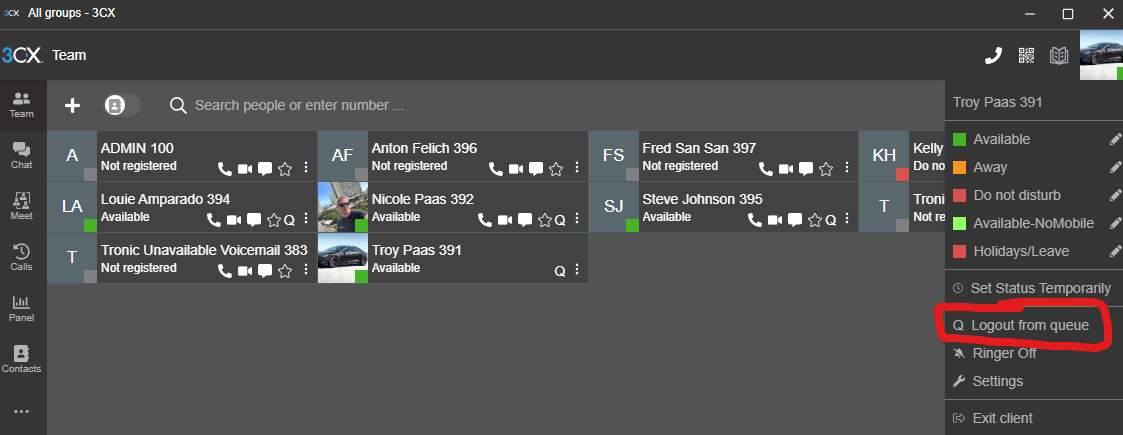Open the dialer phone icon in header

pyautogui.click(x=993, y=56)
